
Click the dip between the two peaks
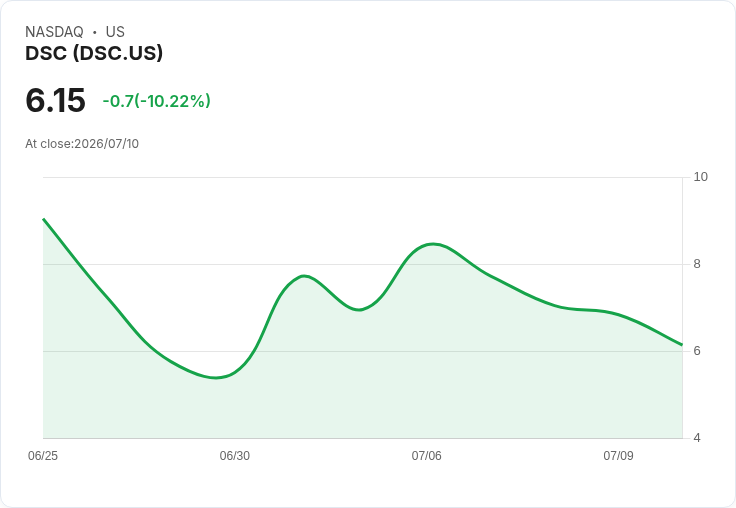[x=359, y=310]
